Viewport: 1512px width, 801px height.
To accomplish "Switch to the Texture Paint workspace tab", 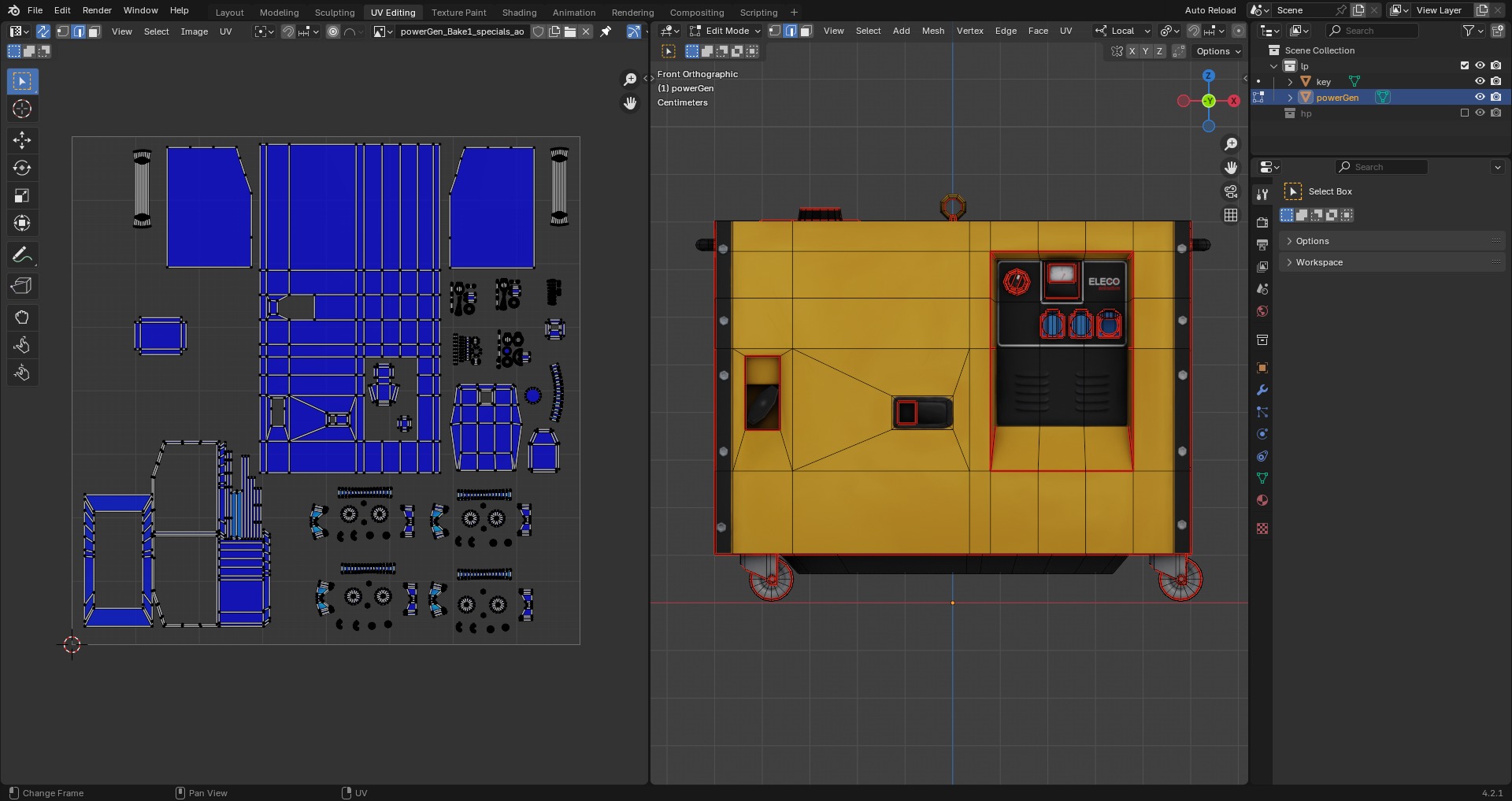I will tap(458, 12).
